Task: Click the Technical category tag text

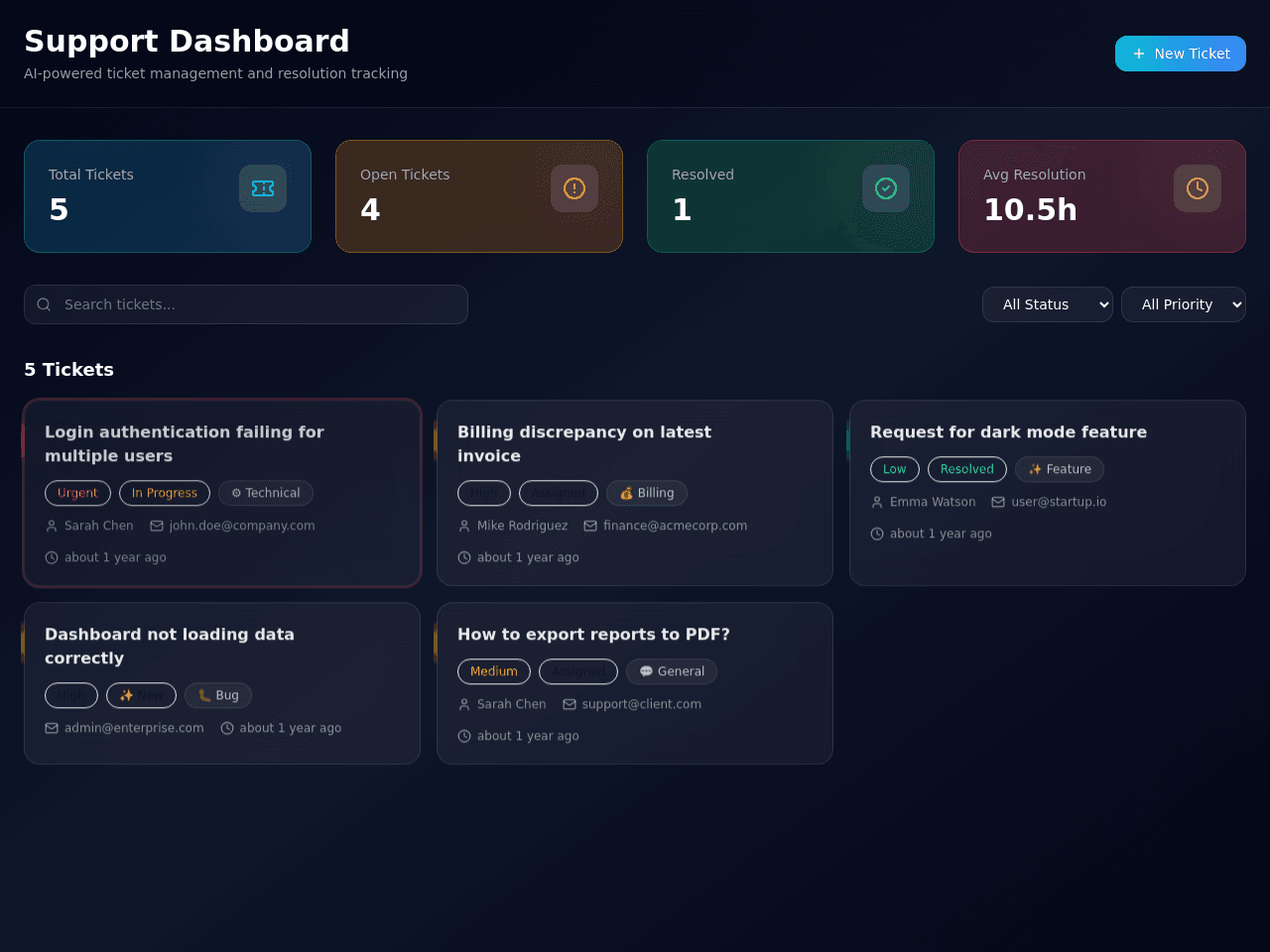Action: pyautogui.click(x=273, y=493)
